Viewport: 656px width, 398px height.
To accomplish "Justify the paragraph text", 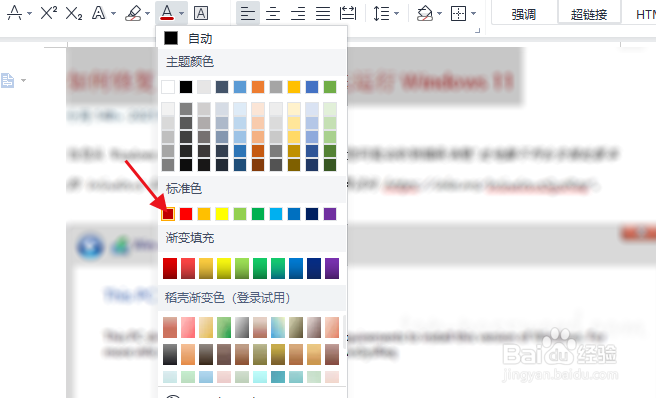I will [323, 14].
